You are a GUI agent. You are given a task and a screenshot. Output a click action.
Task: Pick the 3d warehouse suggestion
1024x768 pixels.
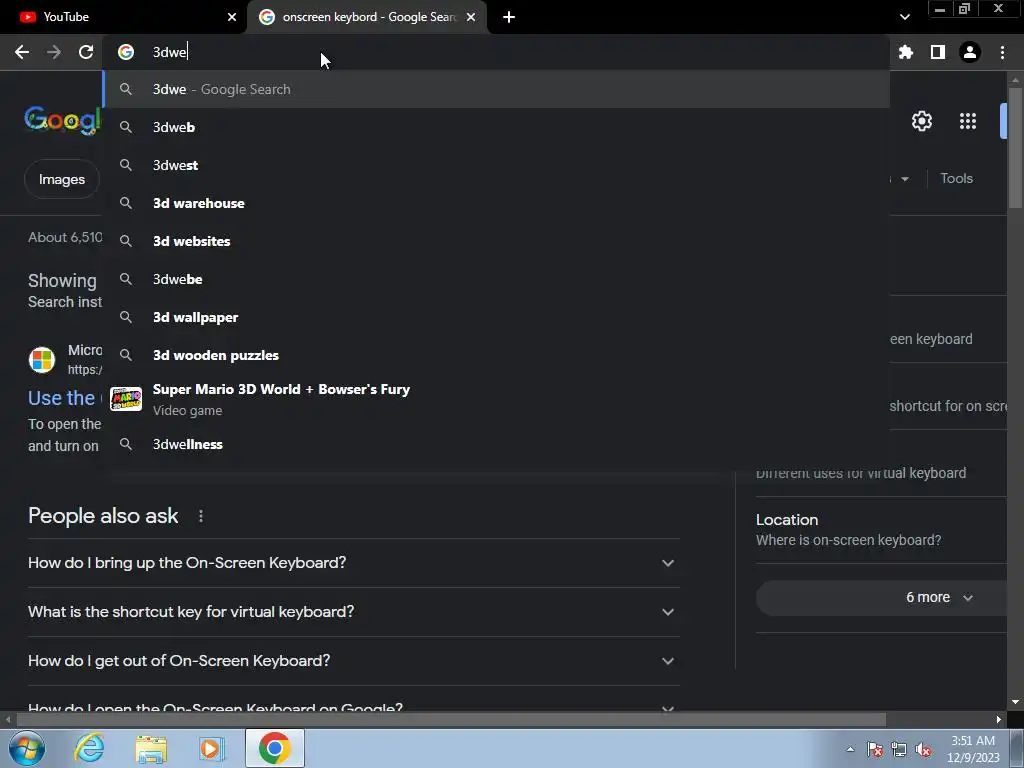(x=496, y=203)
